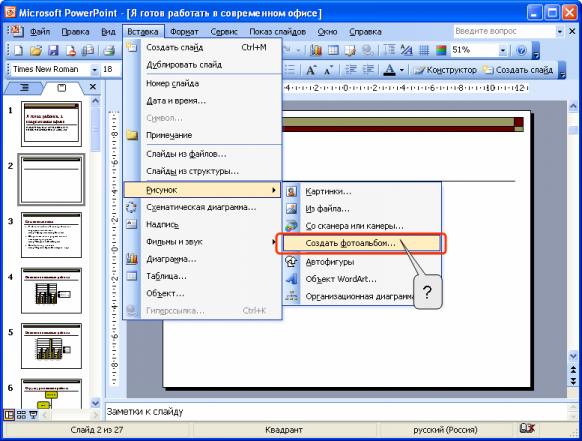582x441 pixels.
Task: Open the font name dropdown arrow
Action: pos(95,69)
